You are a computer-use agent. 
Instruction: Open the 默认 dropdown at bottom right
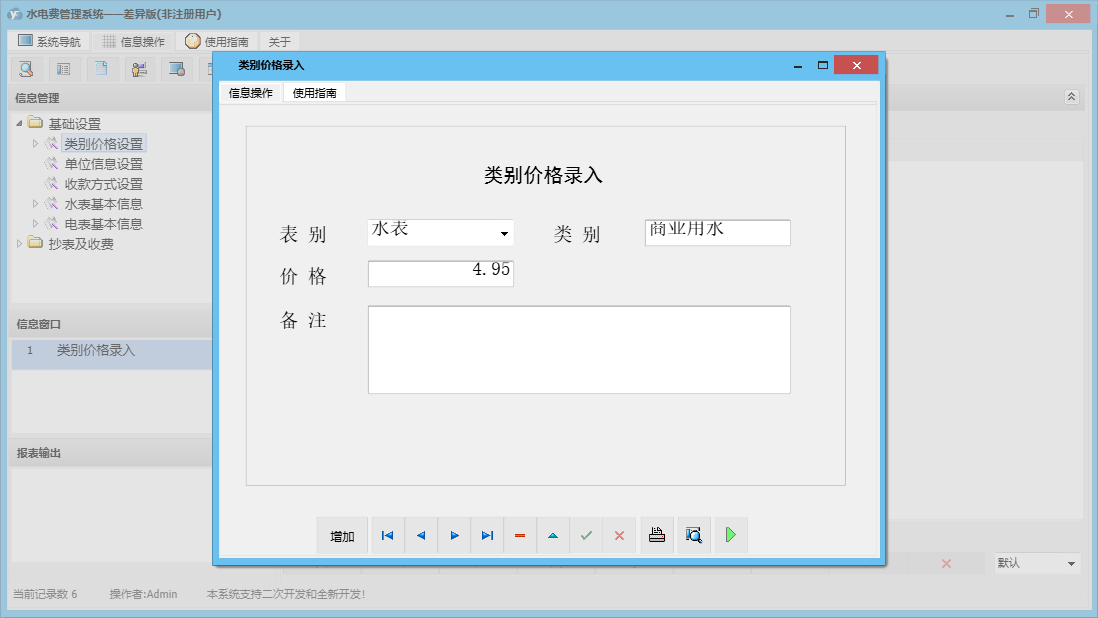(1035, 563)
